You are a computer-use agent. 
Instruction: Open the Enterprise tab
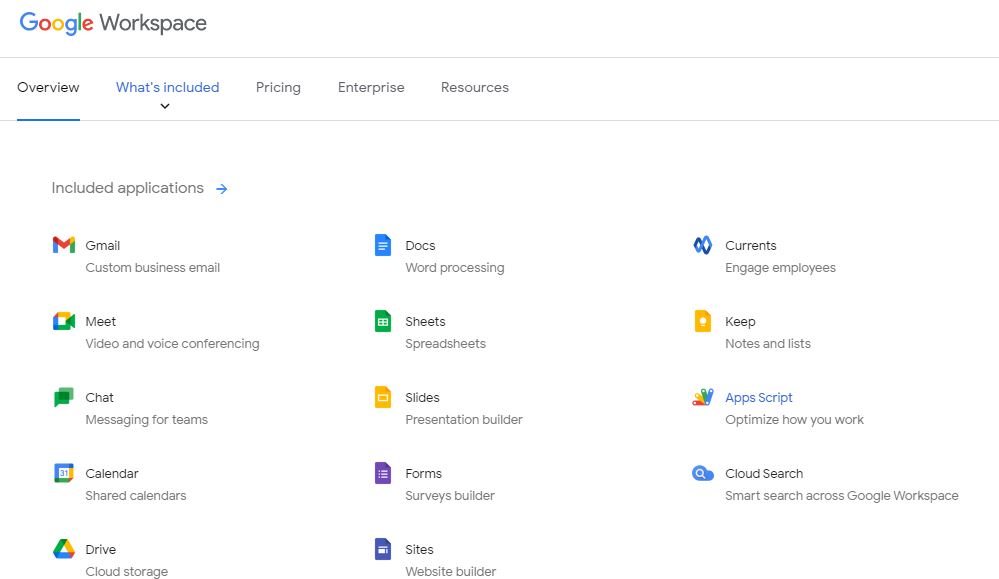click(371, 87)
